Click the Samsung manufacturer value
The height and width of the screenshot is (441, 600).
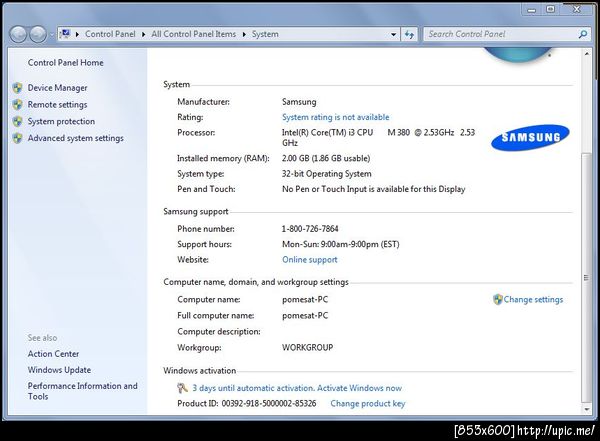click(x=299, y=102)
